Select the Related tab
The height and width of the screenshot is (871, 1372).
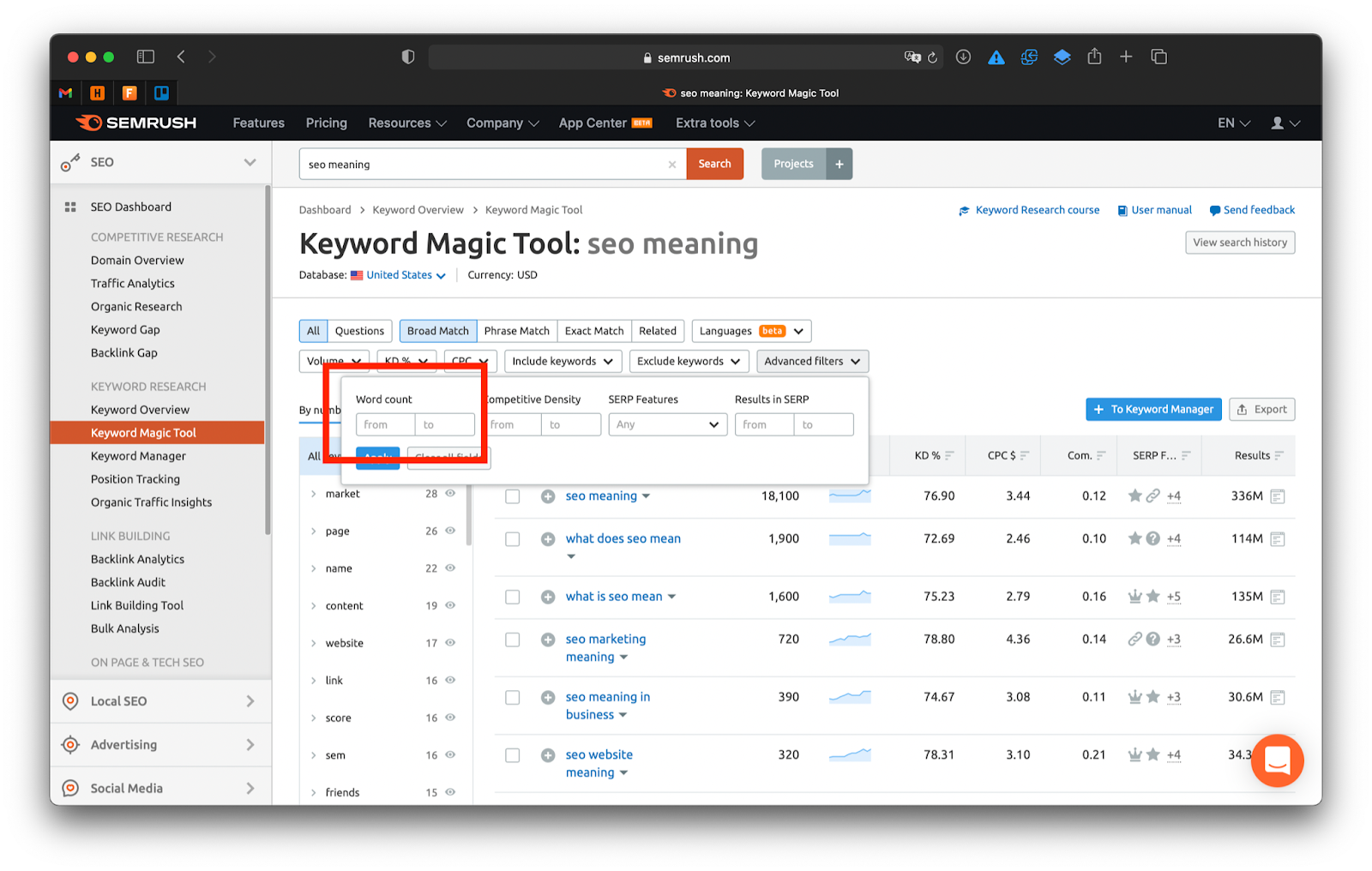pos(658,331)
